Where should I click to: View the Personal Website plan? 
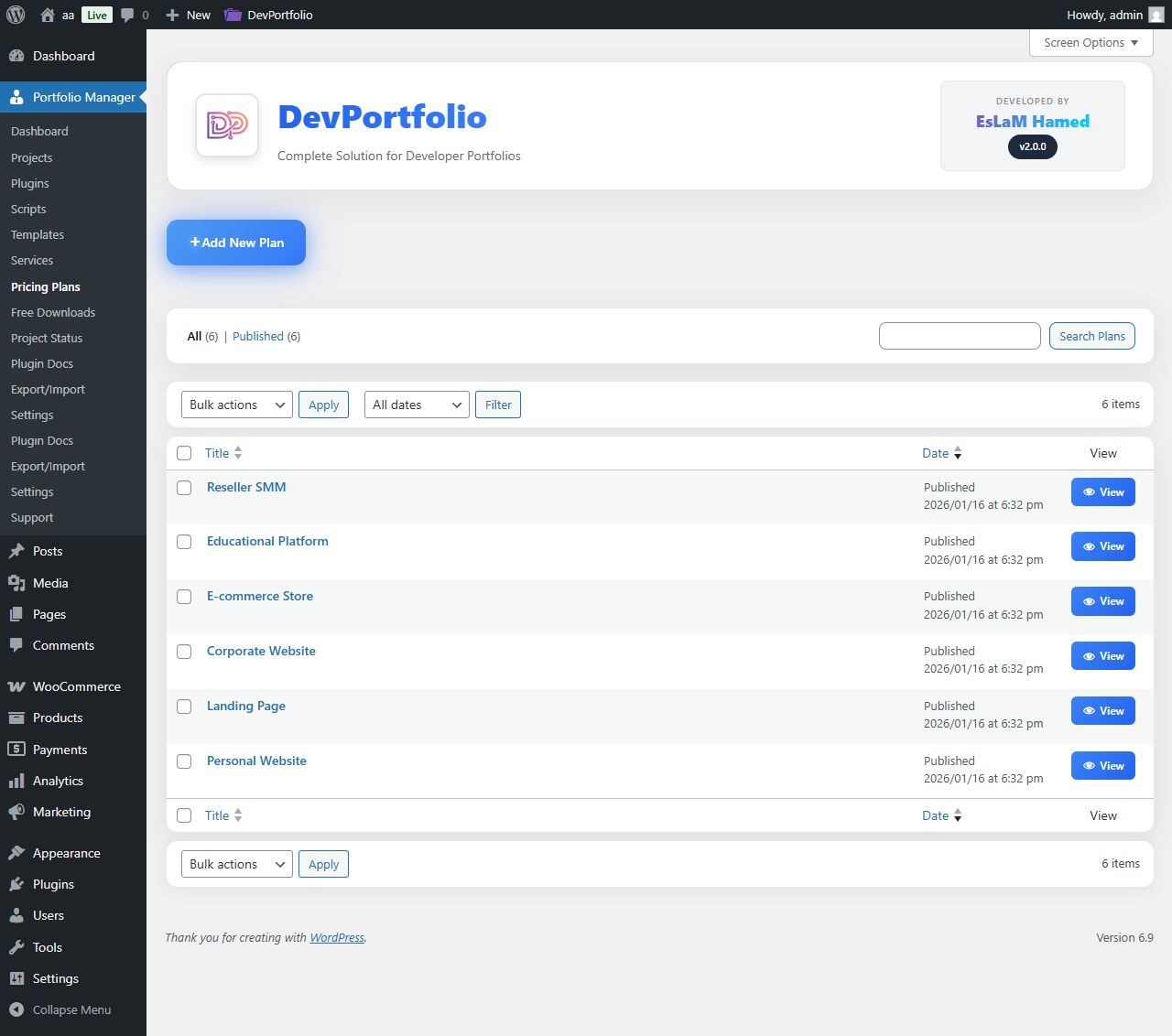[x=1103, y=766]
